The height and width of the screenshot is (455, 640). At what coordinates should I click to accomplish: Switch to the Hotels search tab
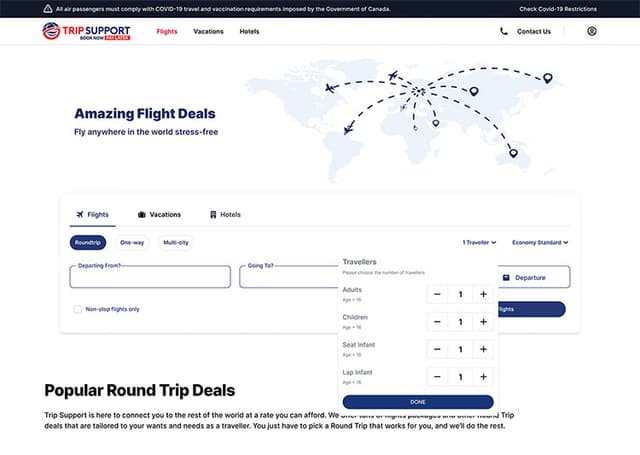[225, 215]
